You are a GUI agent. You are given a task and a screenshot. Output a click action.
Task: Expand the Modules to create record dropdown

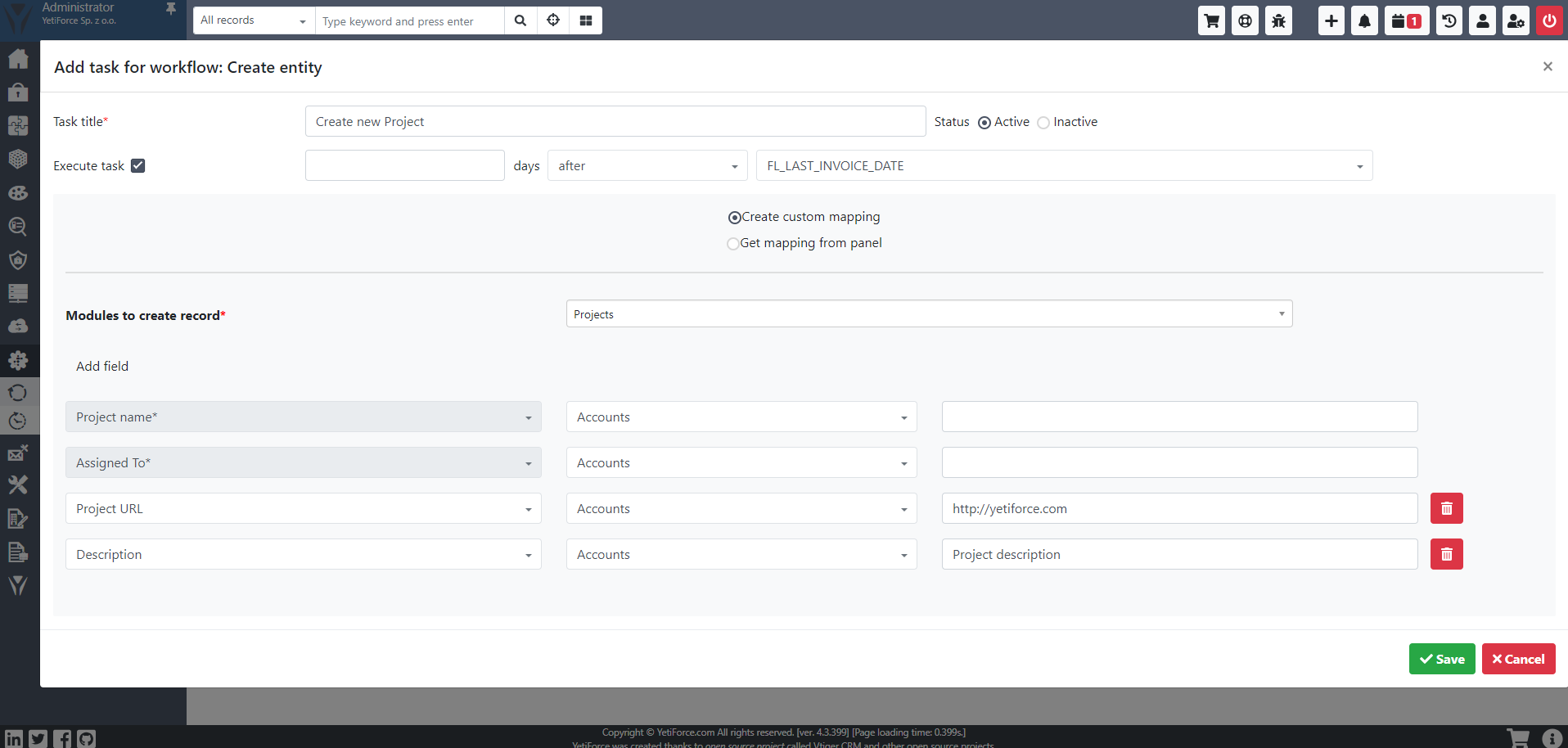pyautogui.click(x=929, y=313)
